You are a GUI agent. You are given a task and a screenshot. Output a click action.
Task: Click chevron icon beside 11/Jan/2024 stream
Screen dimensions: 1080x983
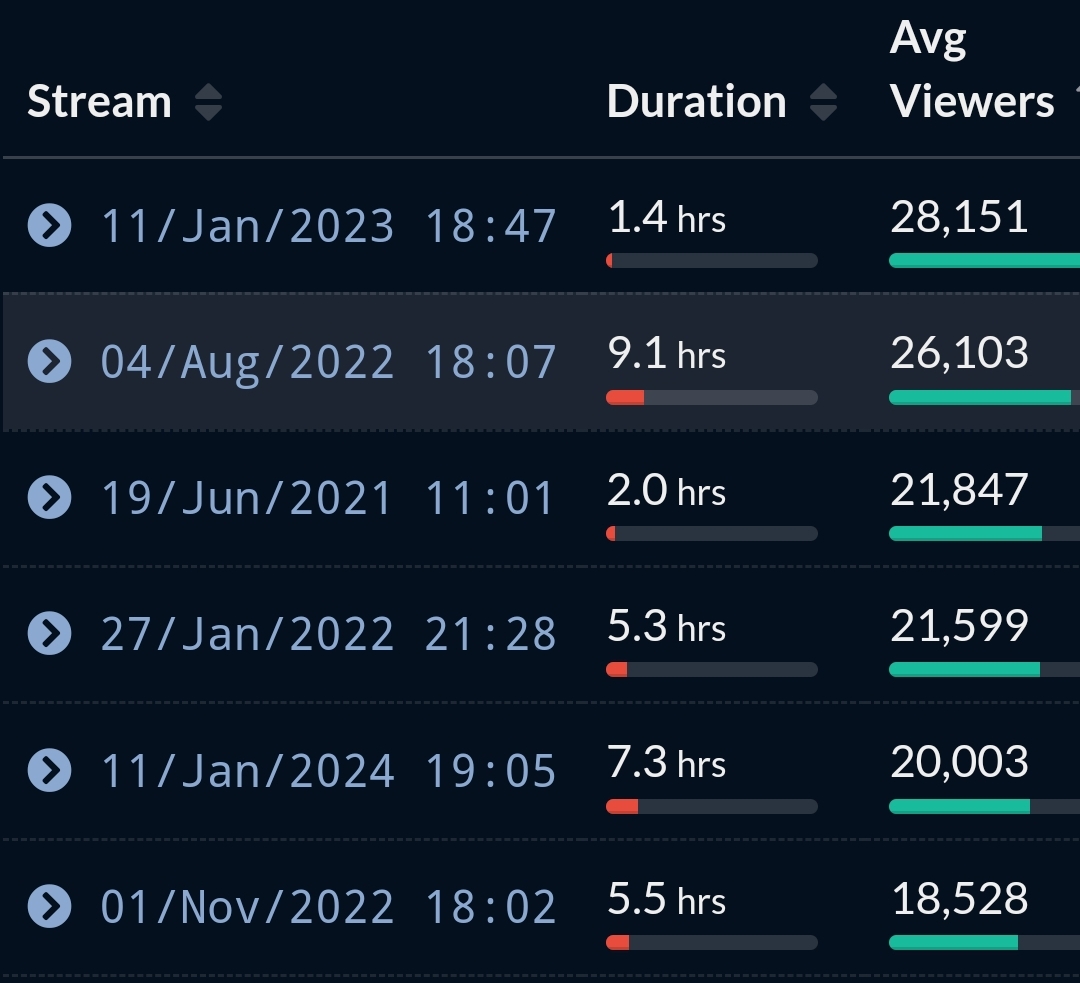tap(49, 770)
